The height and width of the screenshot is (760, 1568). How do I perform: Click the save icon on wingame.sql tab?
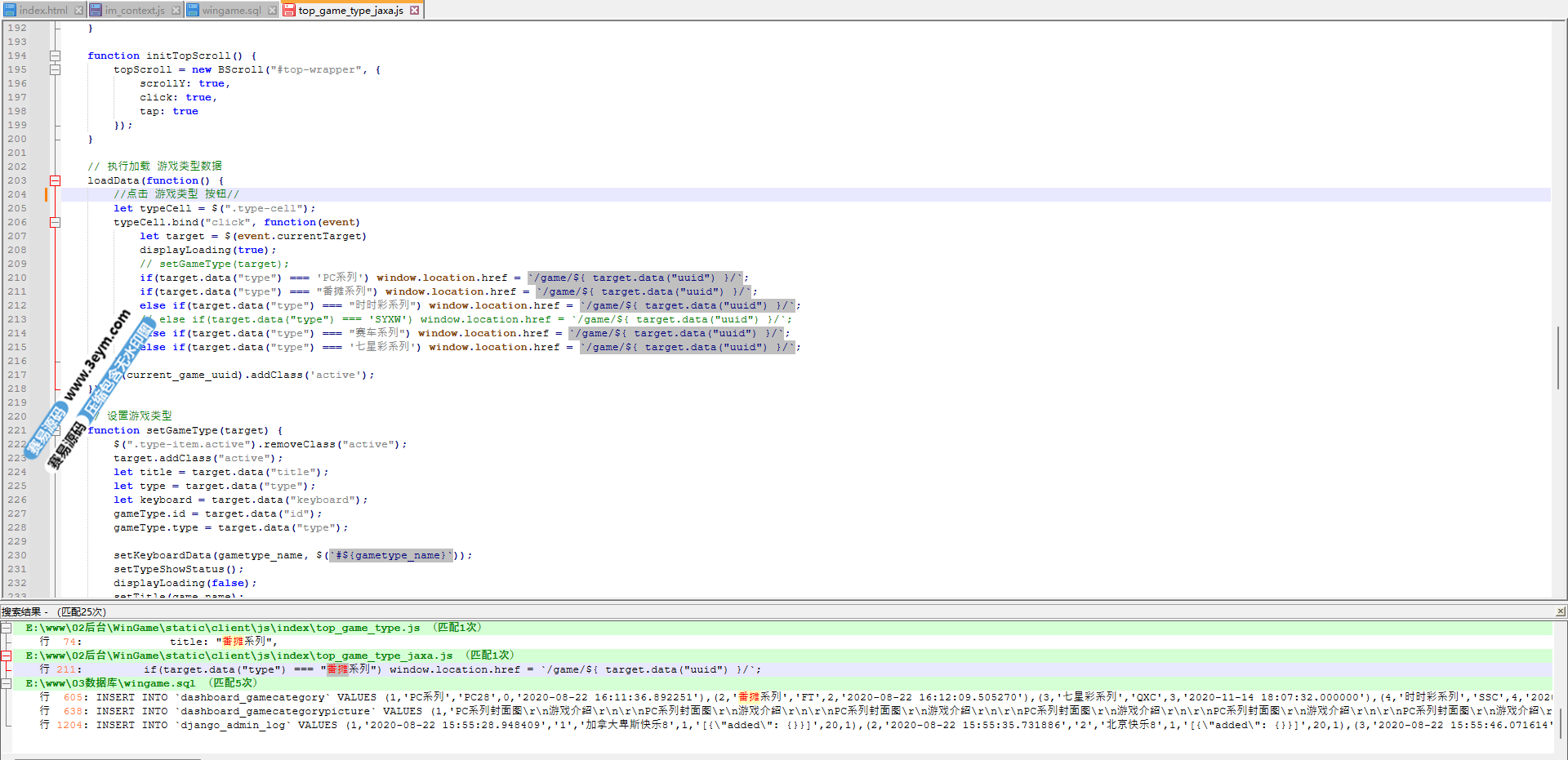194,11
